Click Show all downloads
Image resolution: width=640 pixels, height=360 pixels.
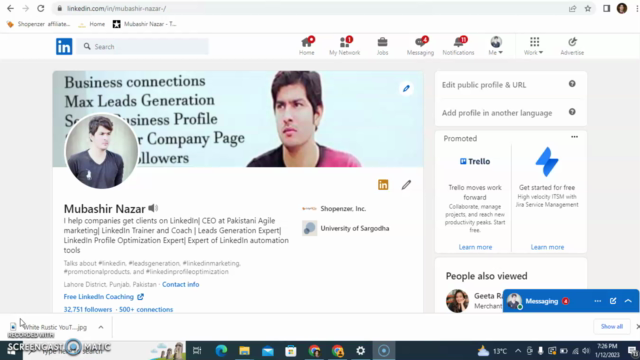(611, 327)
